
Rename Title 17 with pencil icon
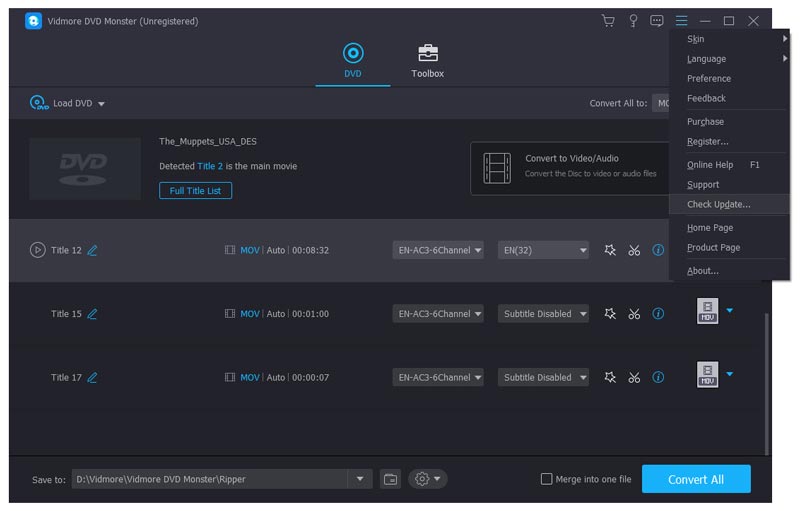[x=92, y=378]
